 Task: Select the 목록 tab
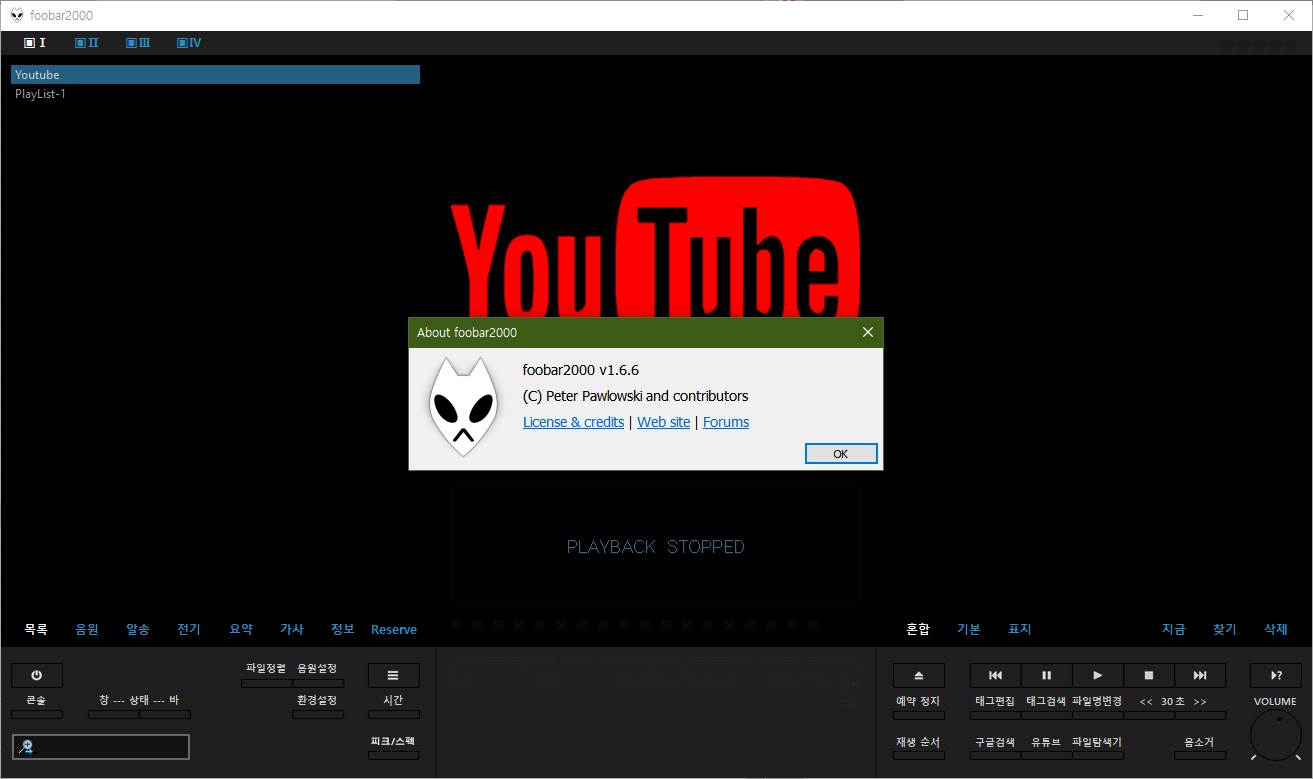click(x=36, y=629)
